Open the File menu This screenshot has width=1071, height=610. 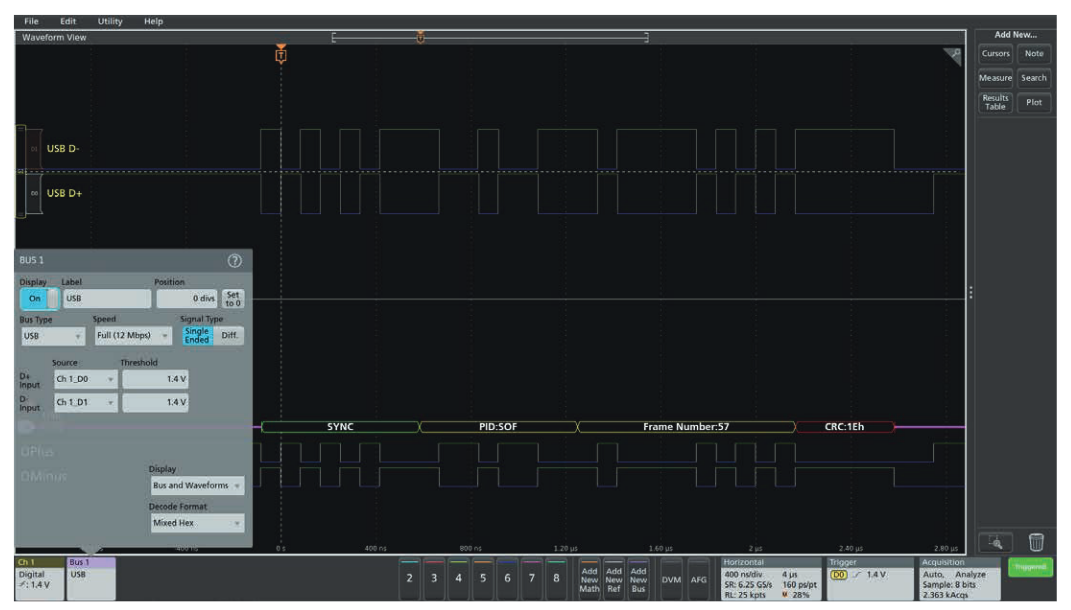tap(32, 21)
